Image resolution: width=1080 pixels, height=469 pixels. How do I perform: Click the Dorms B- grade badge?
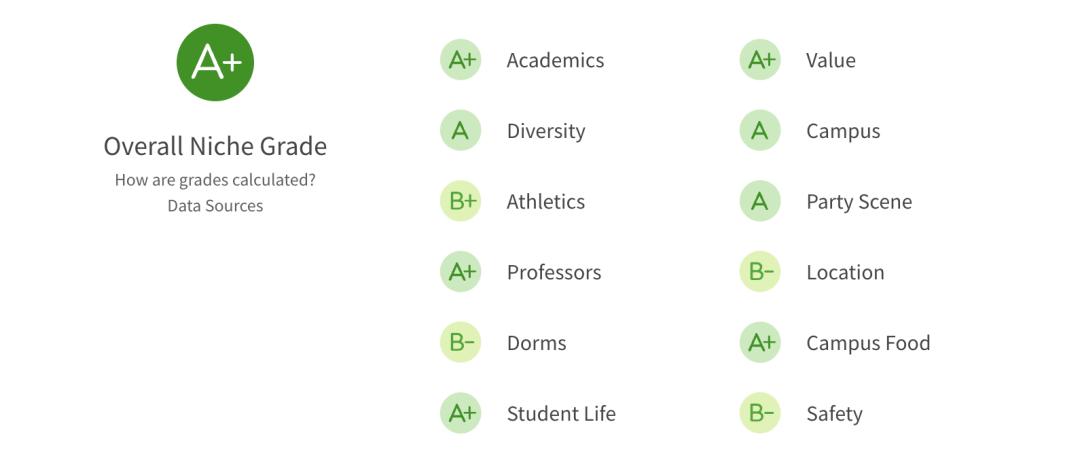[x=461, y=343]
